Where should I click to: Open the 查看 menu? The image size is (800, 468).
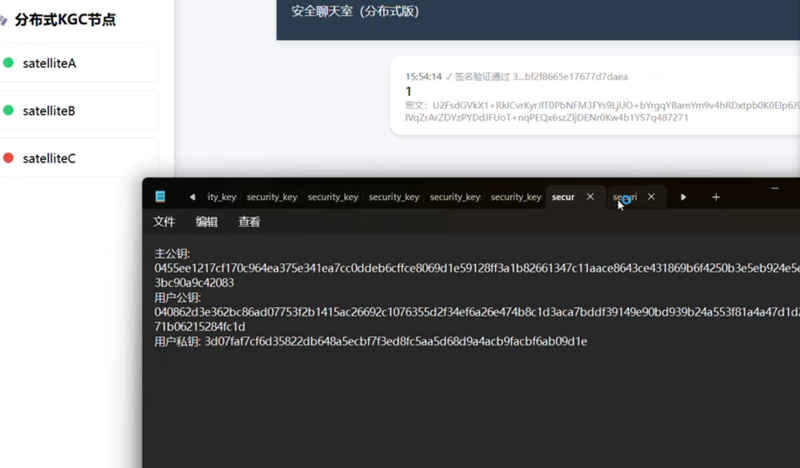pos(249,221)
